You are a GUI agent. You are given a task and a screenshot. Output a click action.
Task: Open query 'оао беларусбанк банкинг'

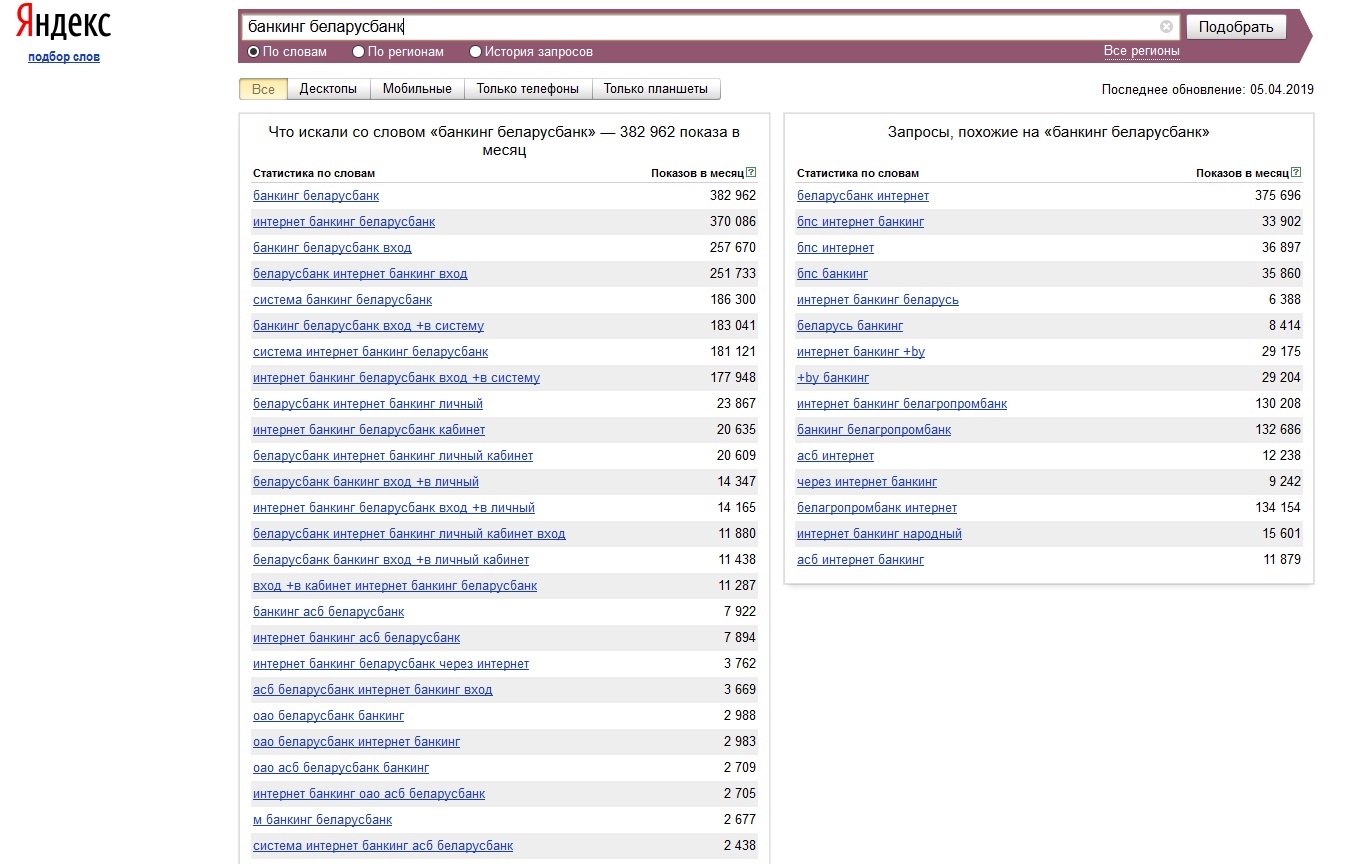328,716
